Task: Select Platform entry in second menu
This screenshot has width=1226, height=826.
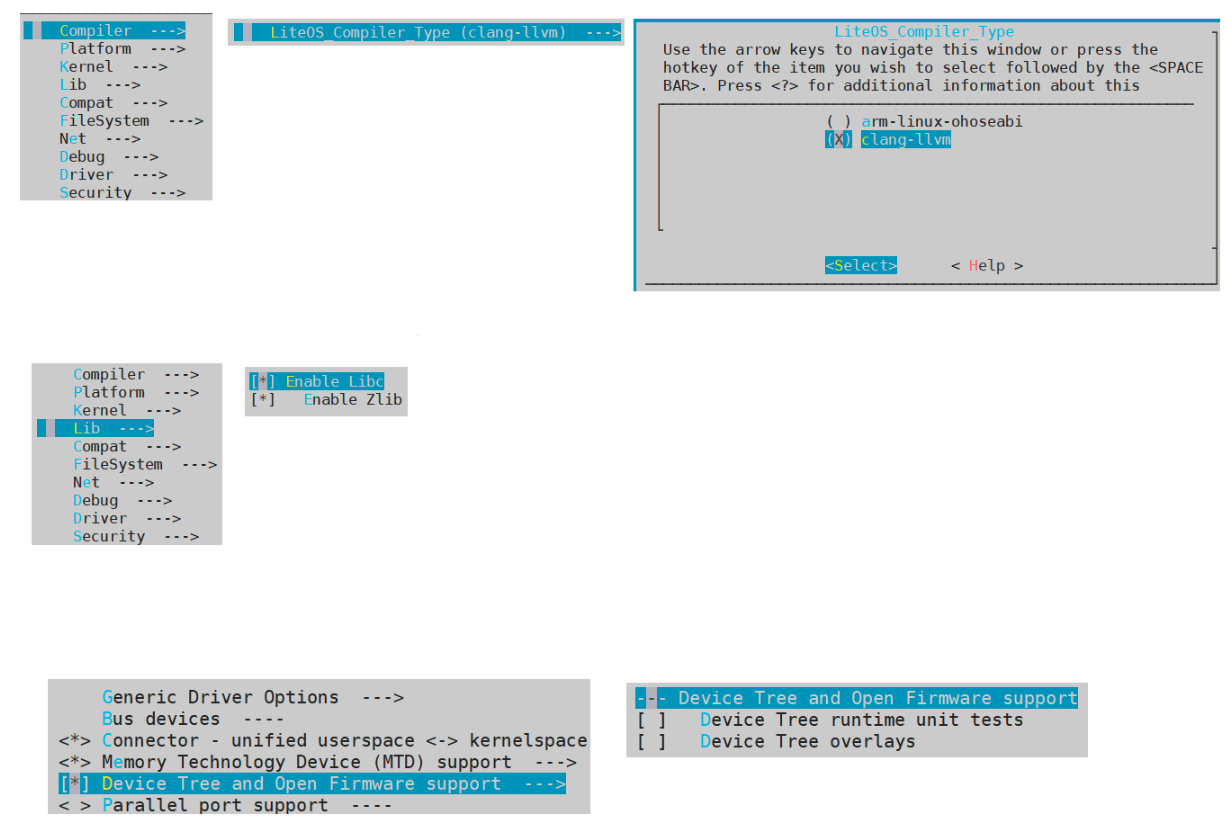Action: 136,392
